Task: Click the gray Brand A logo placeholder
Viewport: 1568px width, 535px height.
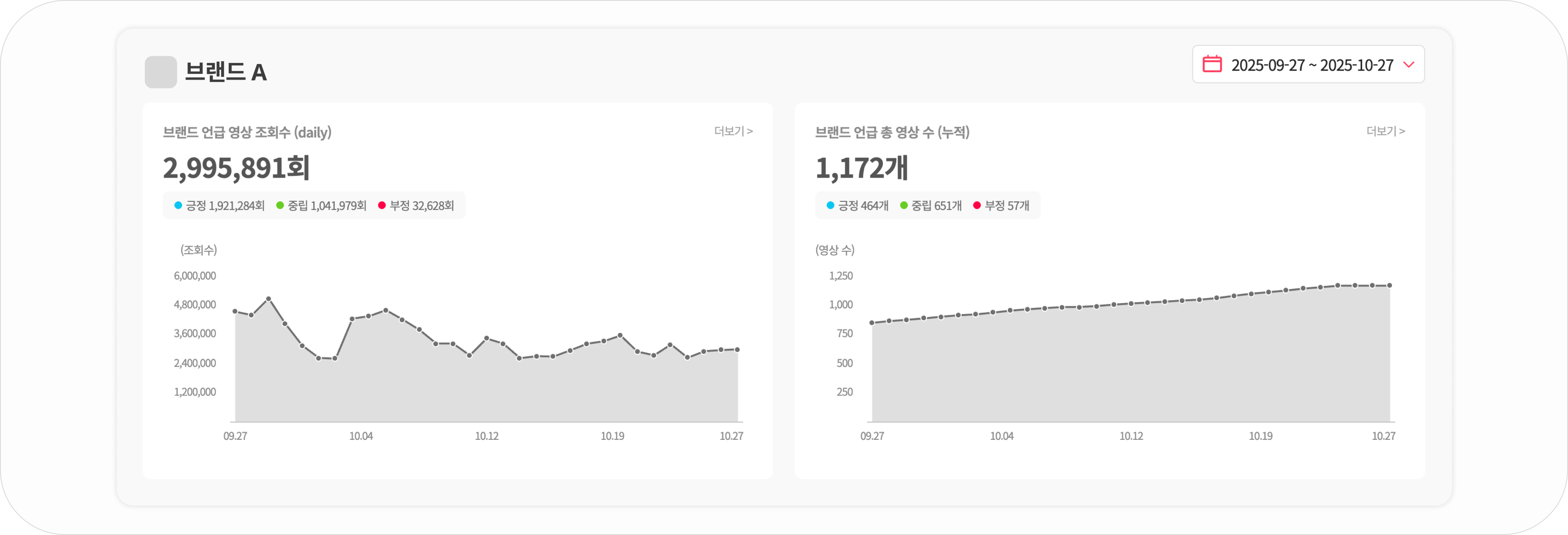Action: click(x=161, y=72)
